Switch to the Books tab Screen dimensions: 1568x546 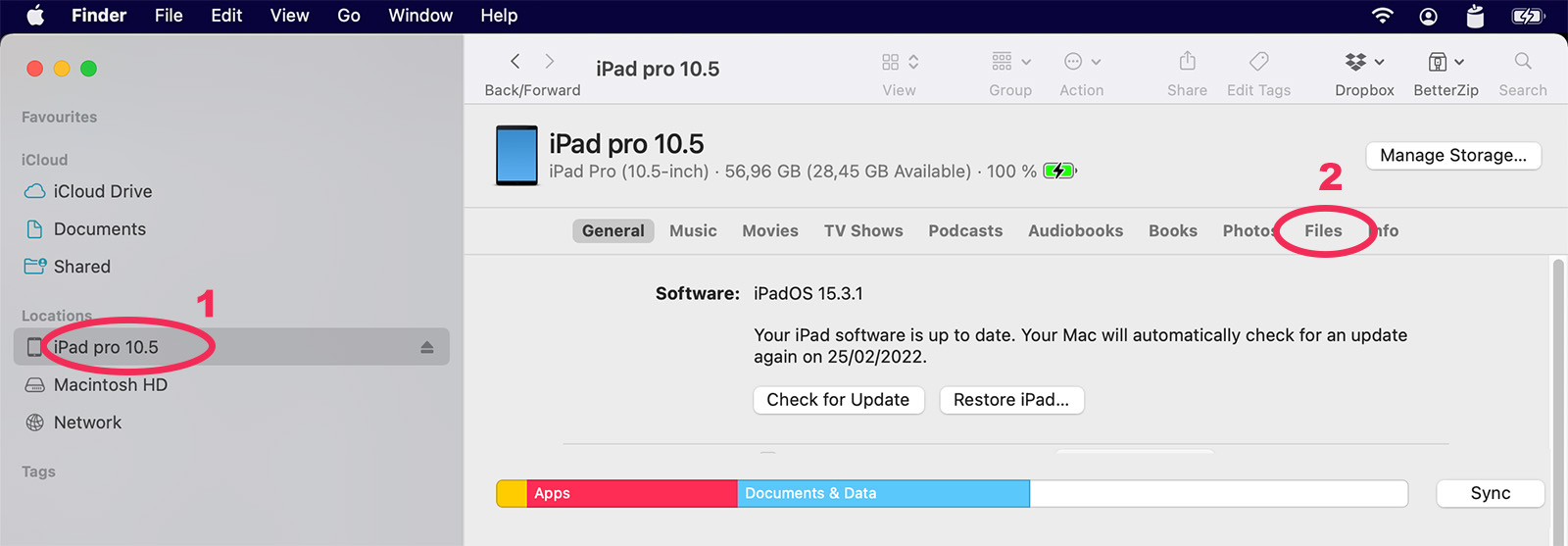[1173, 231]
